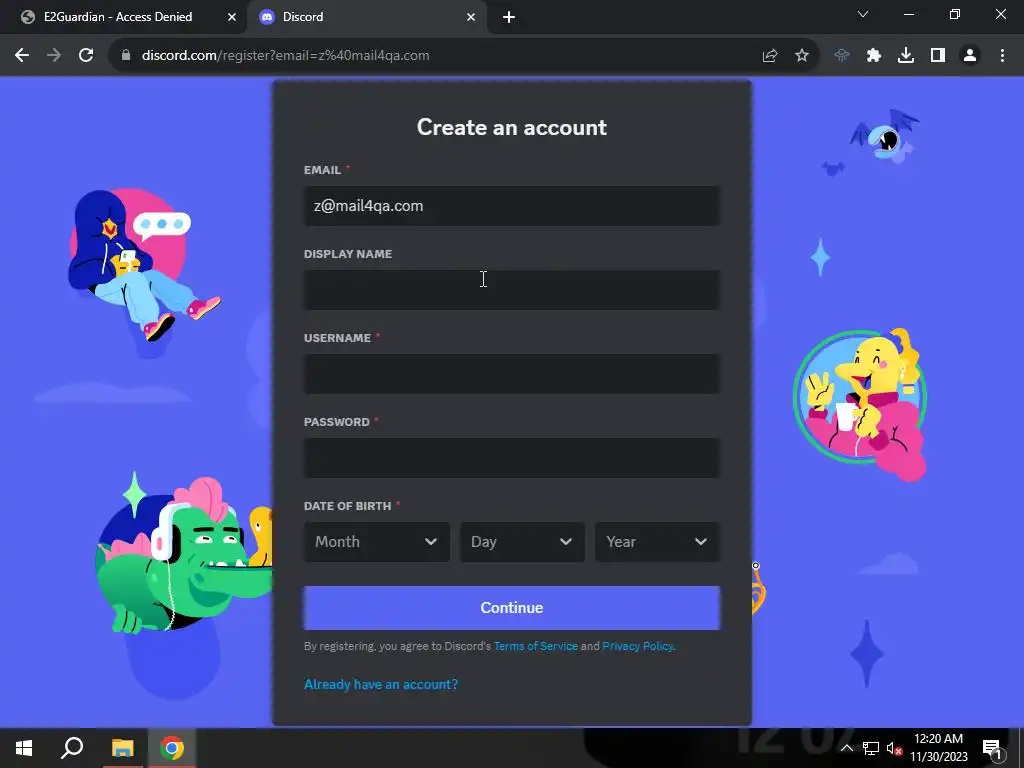Go back using the browser back arrow
This screenshot has width=1024, height=768.
click(x=22, y=56)
